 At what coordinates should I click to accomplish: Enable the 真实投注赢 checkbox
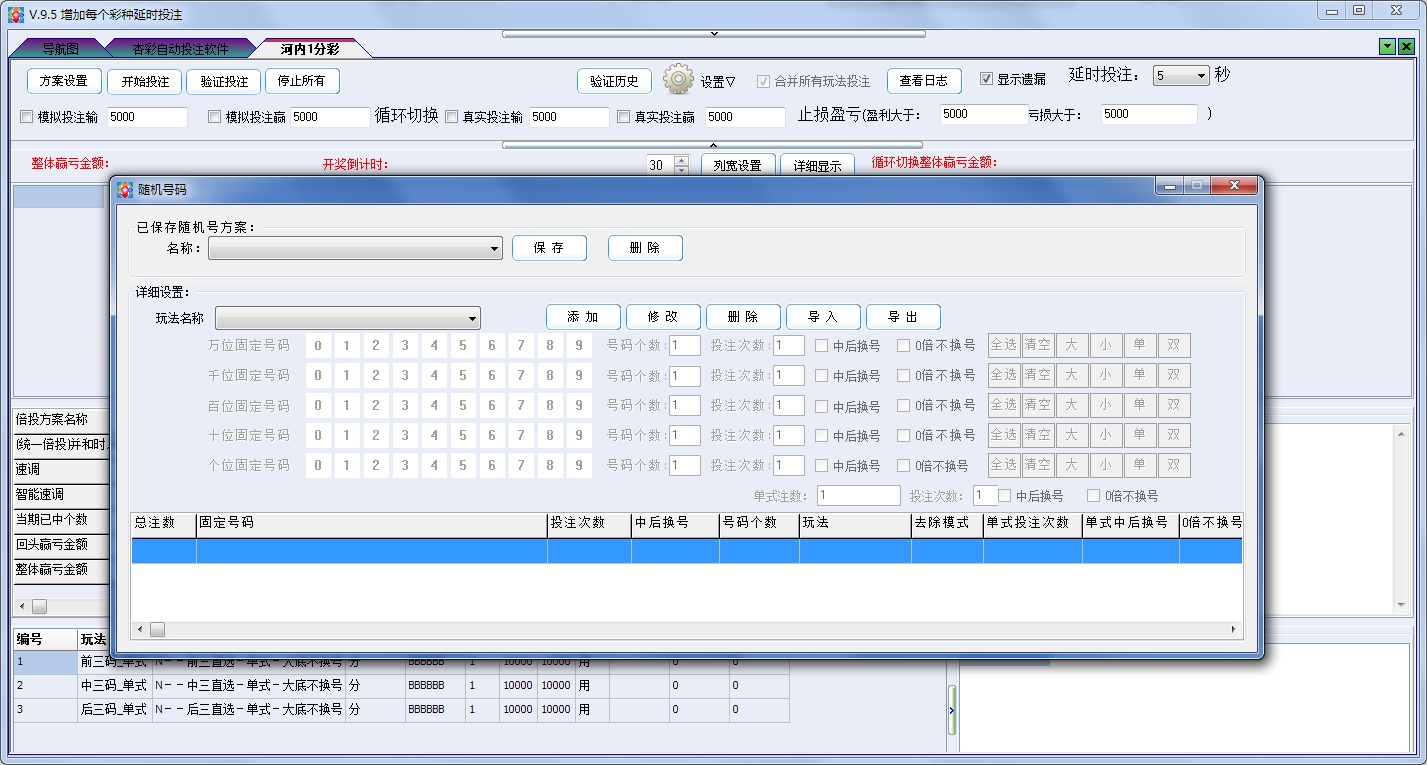(x=623, y=117)
